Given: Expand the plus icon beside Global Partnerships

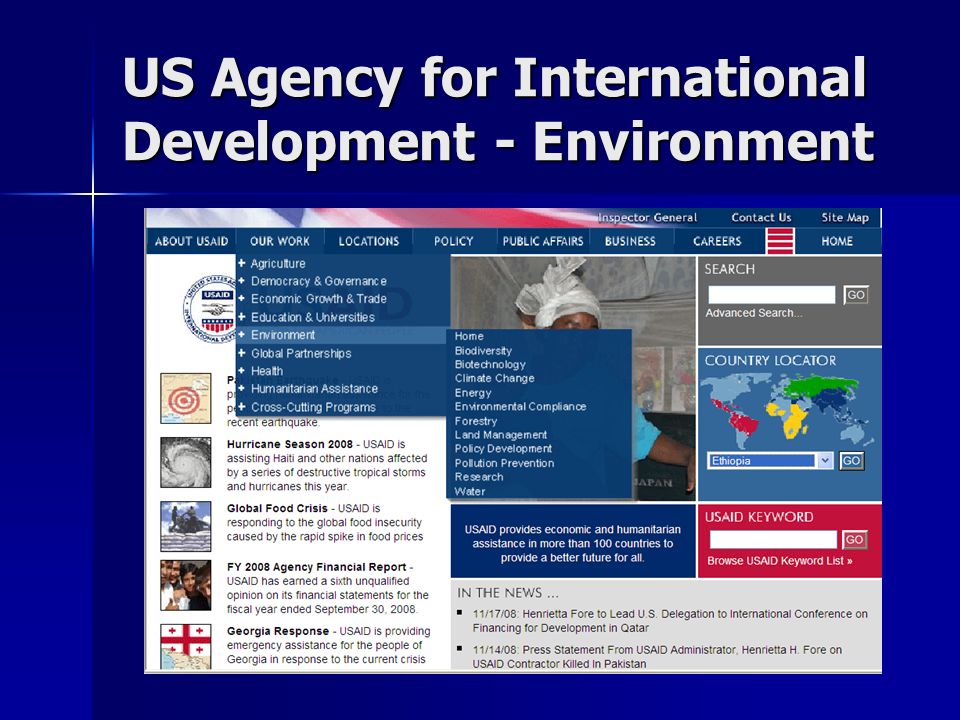Looking at the screenshot, I should [241, 353].
